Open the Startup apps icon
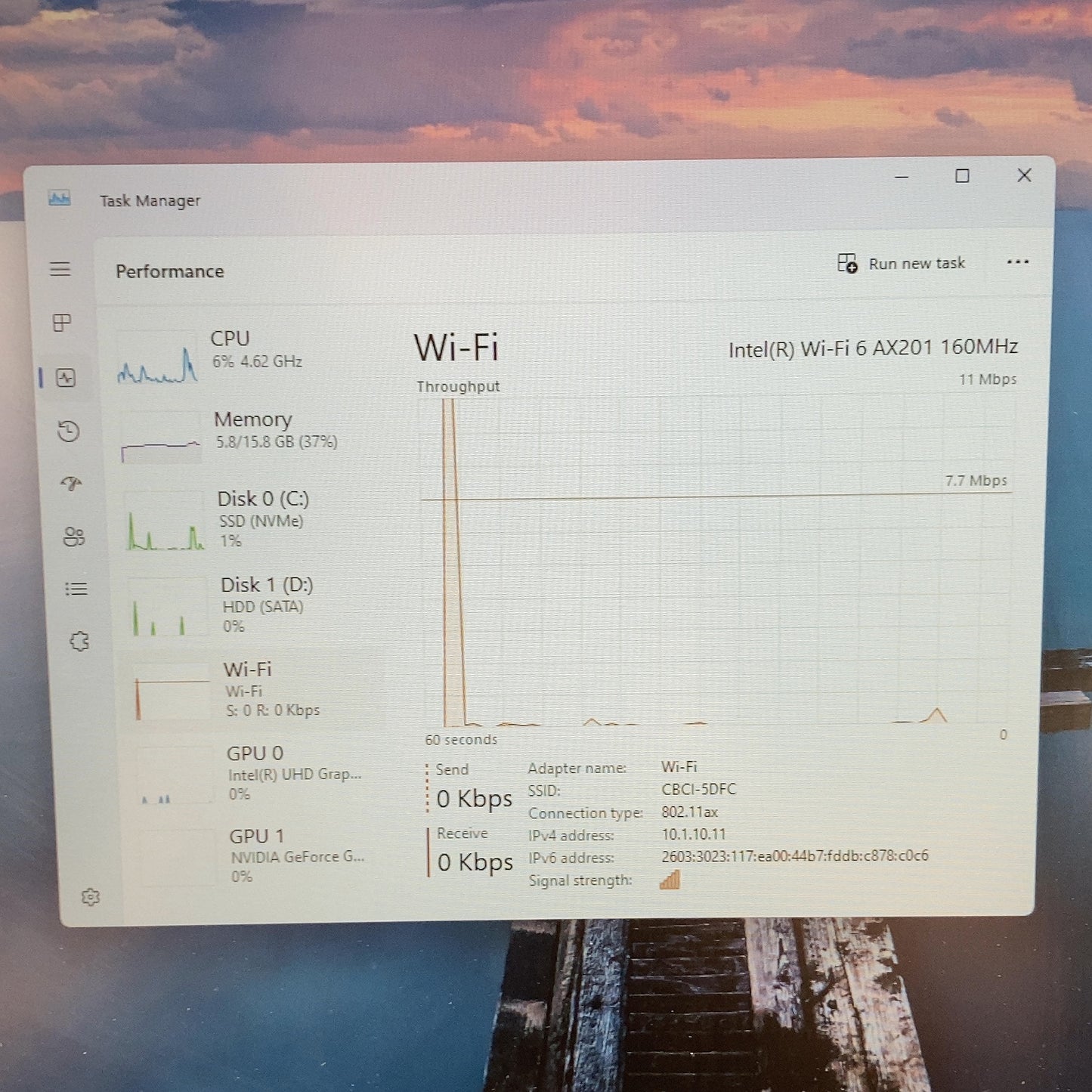The width and height of the screenshot is (1092, 1092). click(71, 483)
